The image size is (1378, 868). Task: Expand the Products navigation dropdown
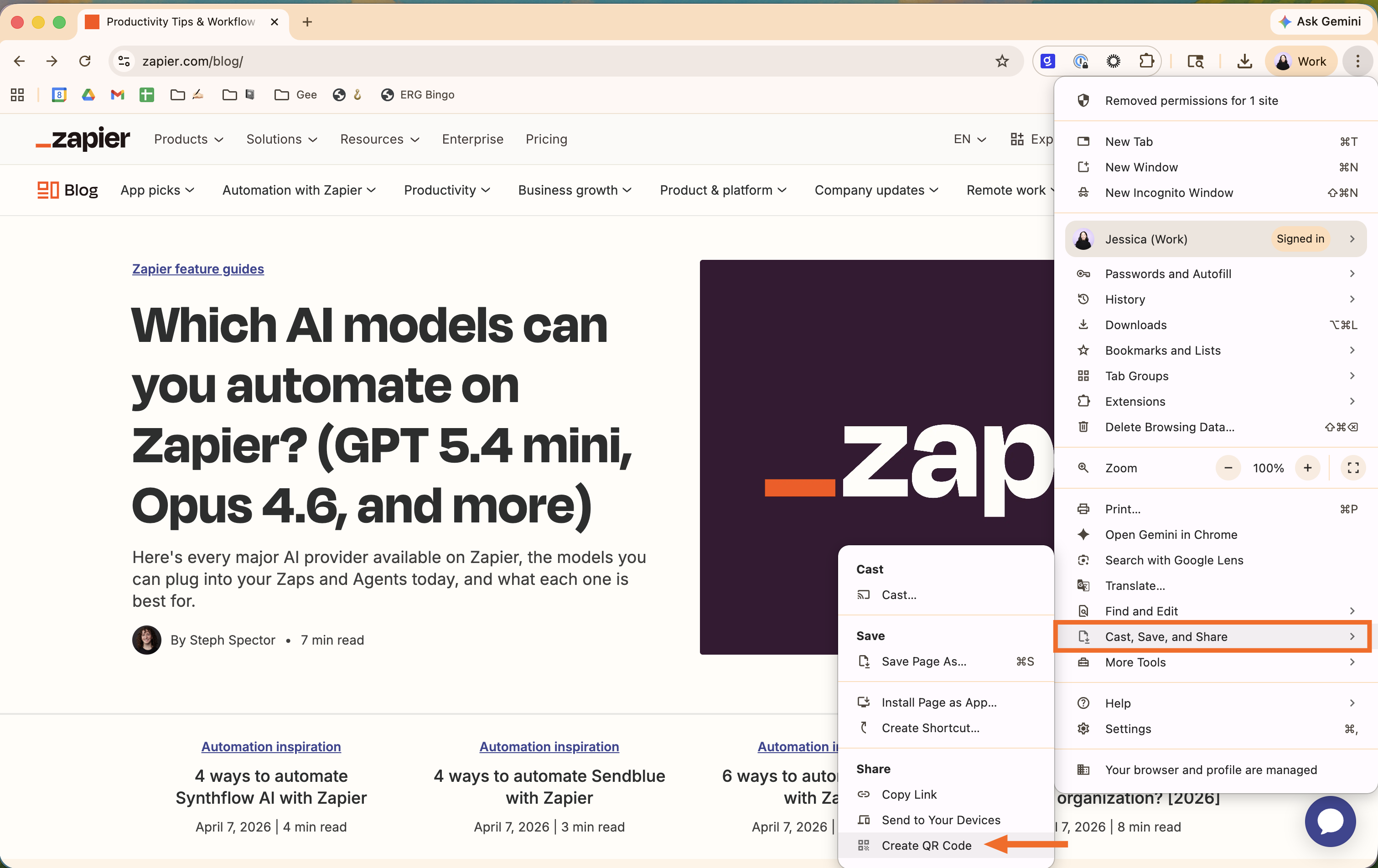189,139
